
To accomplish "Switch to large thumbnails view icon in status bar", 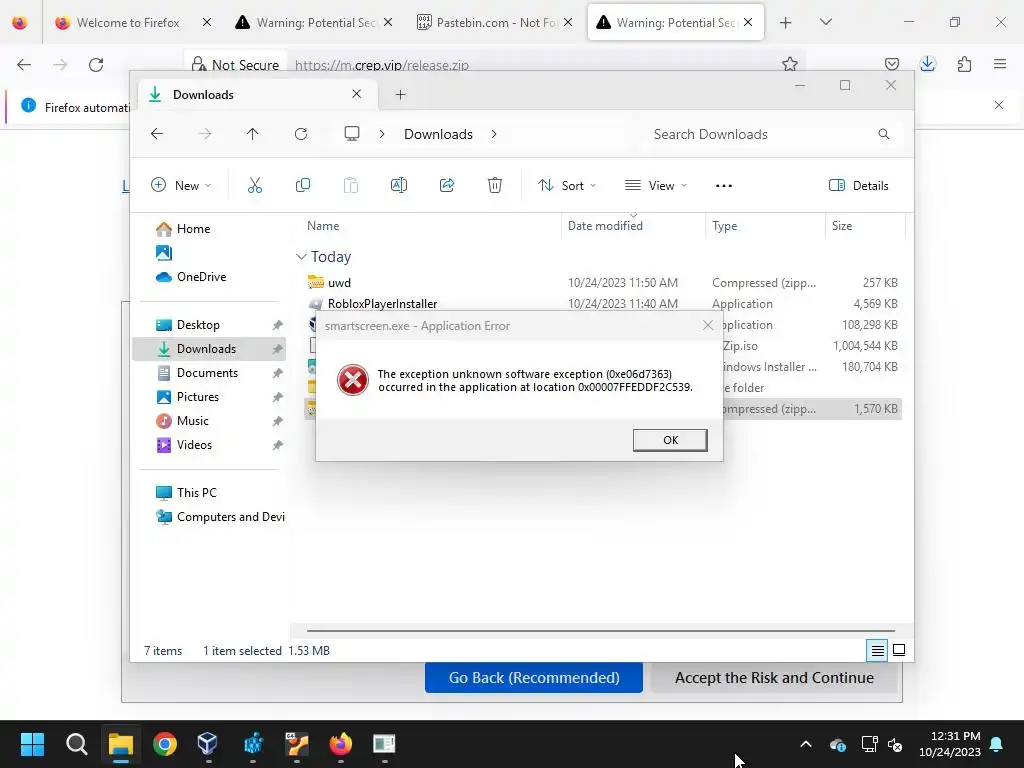I will click(899, 650).
